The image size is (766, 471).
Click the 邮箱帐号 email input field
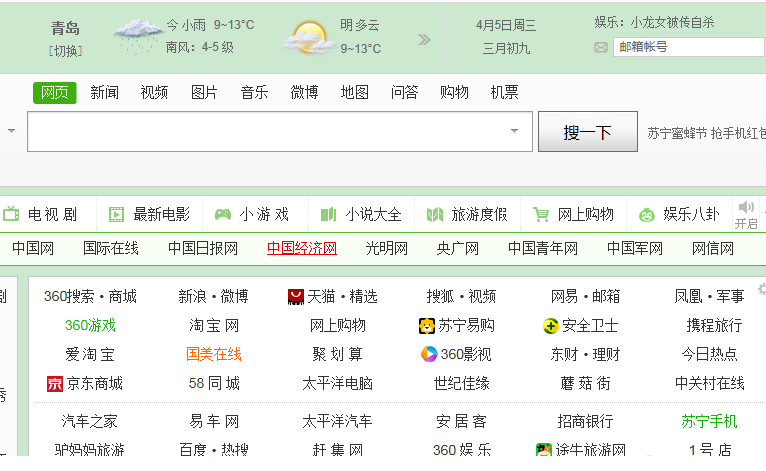click(x=688, y=47)
